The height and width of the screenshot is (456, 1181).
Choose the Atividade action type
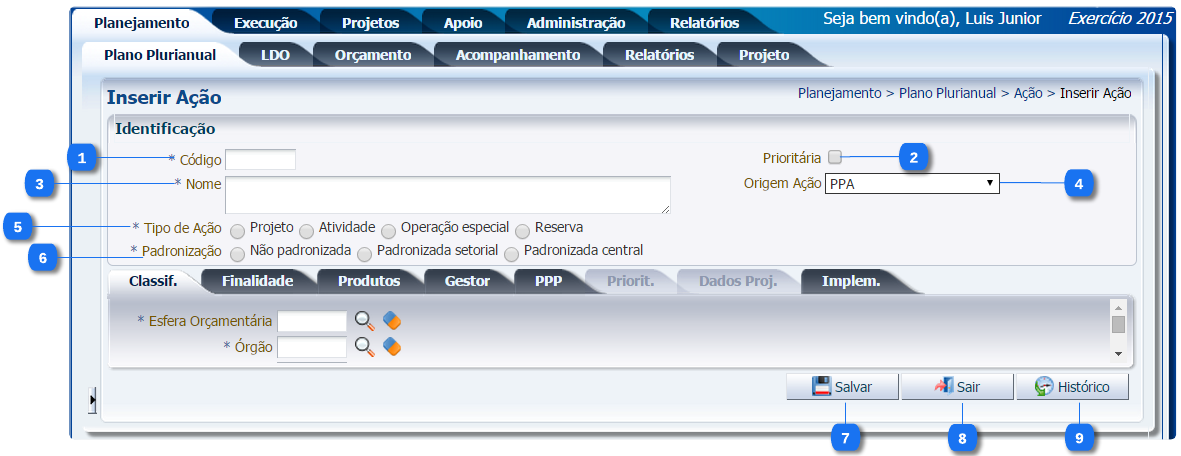coord(307,229)
